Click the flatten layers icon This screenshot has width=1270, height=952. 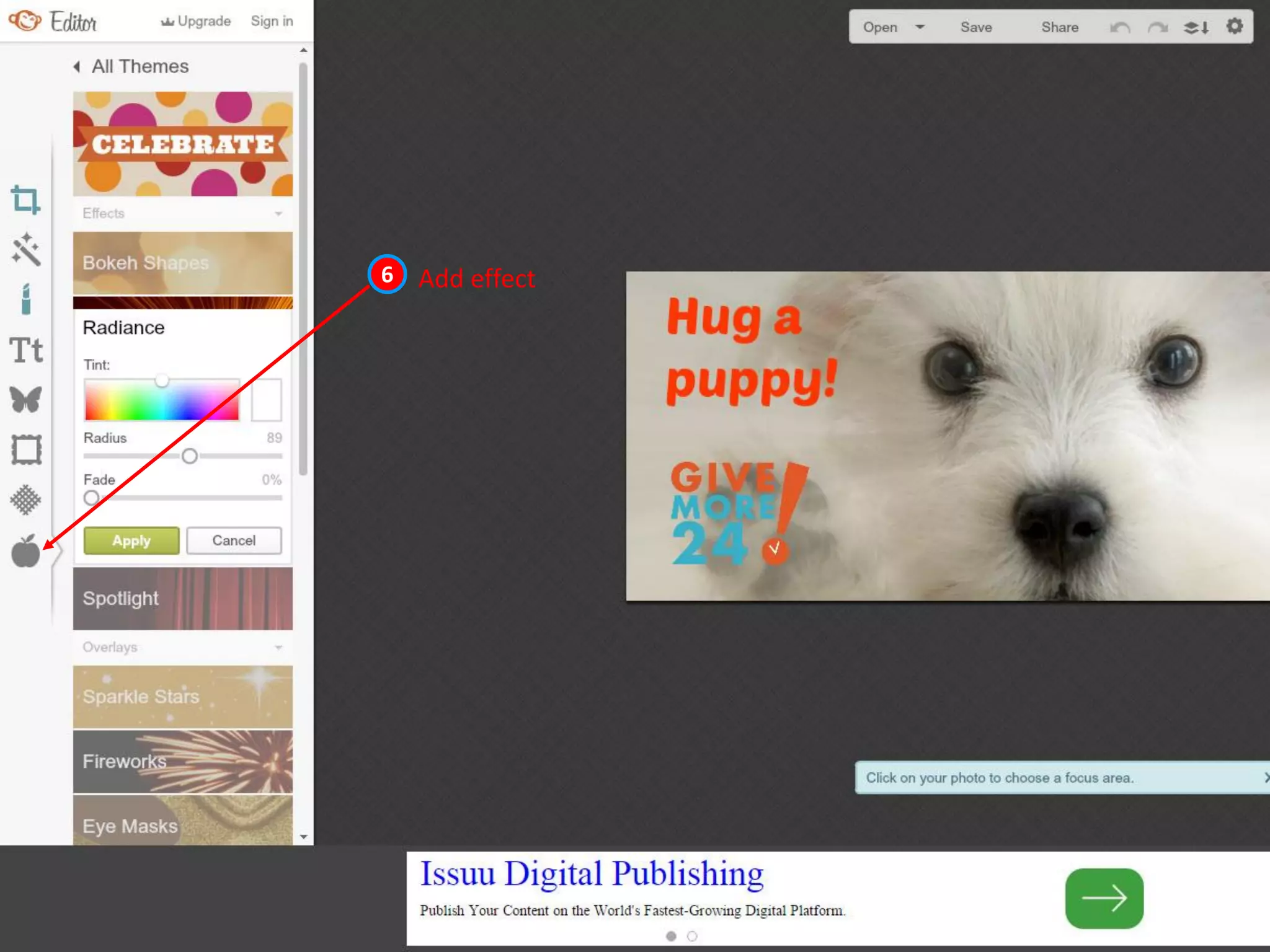(x=1196, y=27)
